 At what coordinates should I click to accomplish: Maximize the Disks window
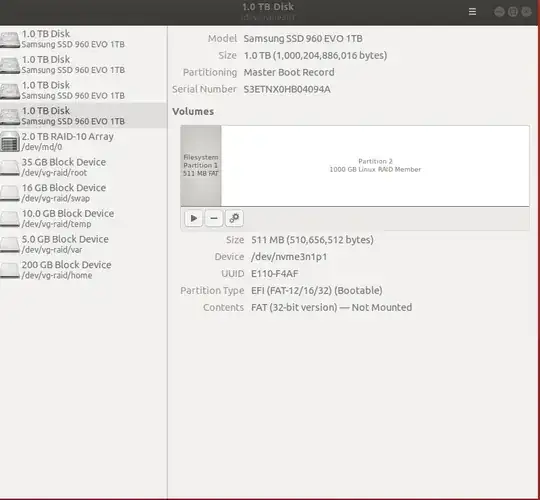pos(513,12)
